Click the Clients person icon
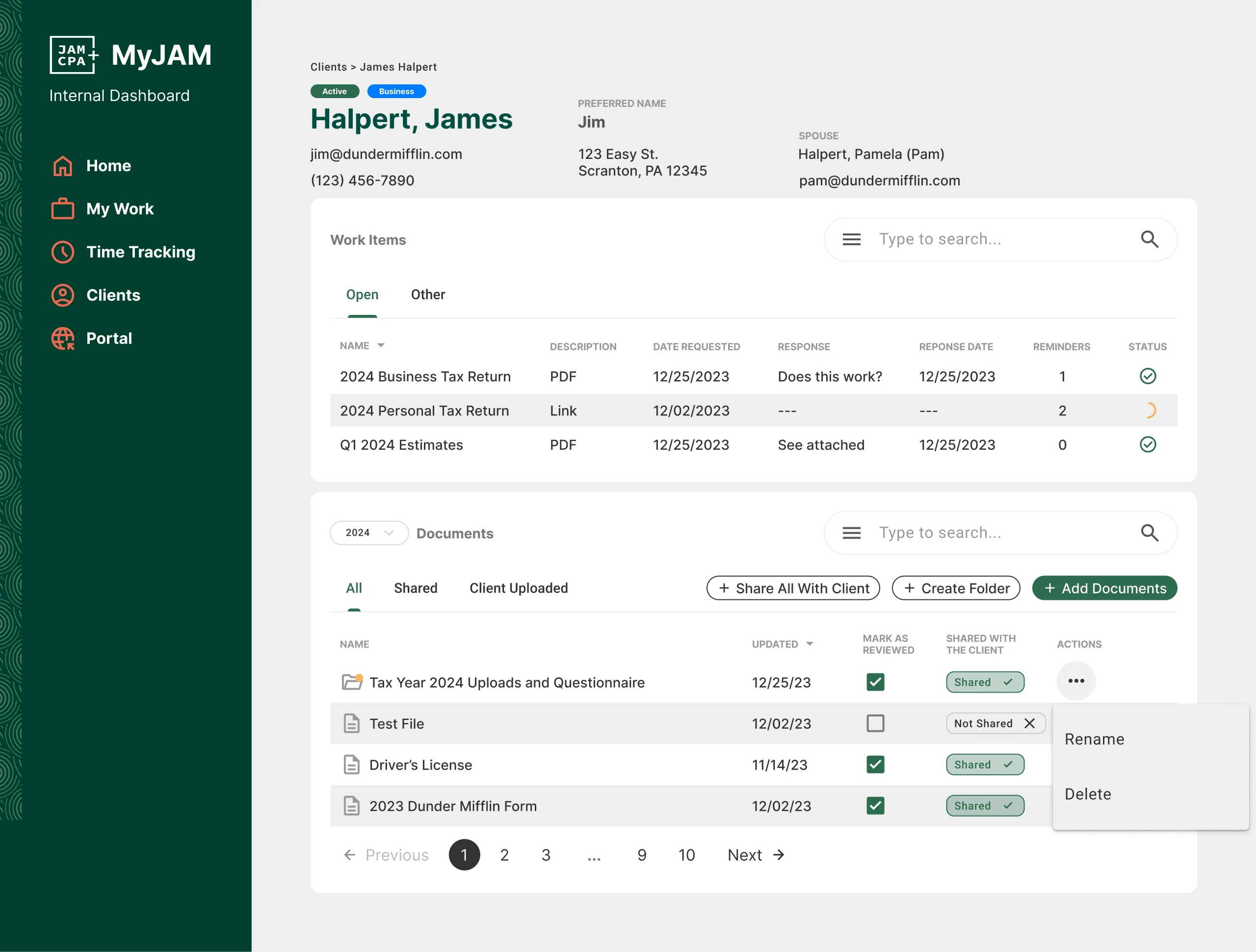The image size is (1257, 952). [x=62, y=295]
